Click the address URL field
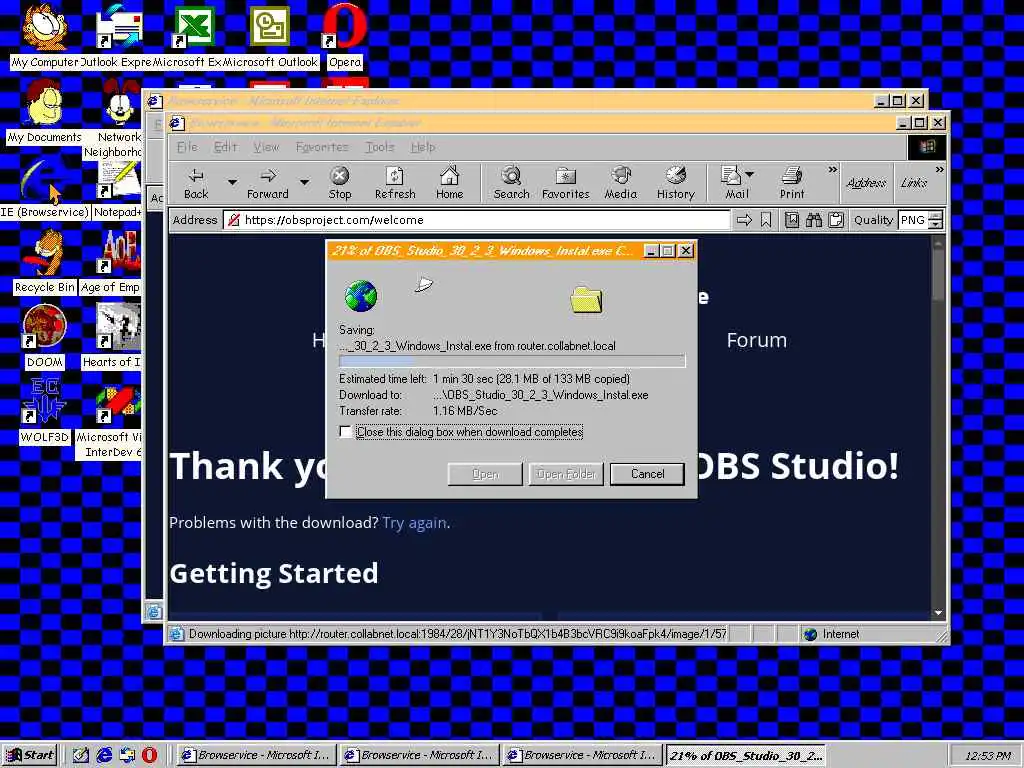 (x=477, y=220)
